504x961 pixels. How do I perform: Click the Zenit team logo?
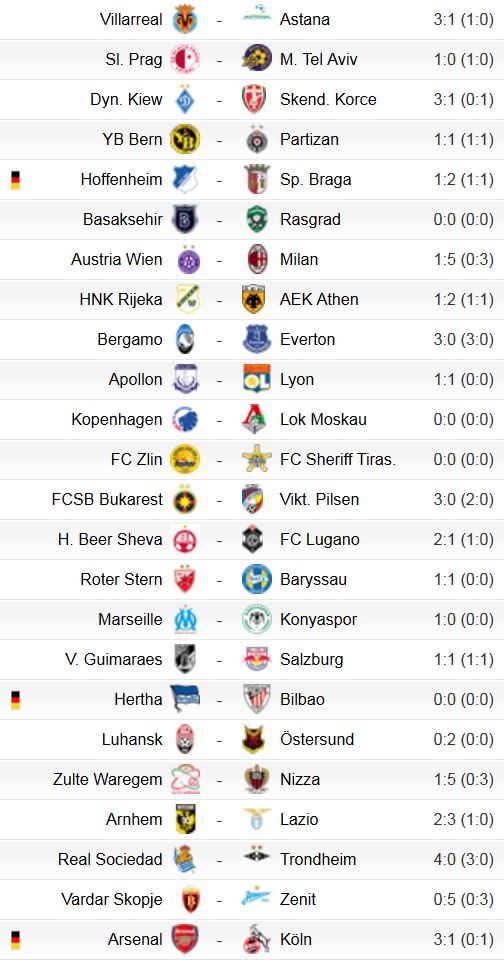[x=257, y=899]
